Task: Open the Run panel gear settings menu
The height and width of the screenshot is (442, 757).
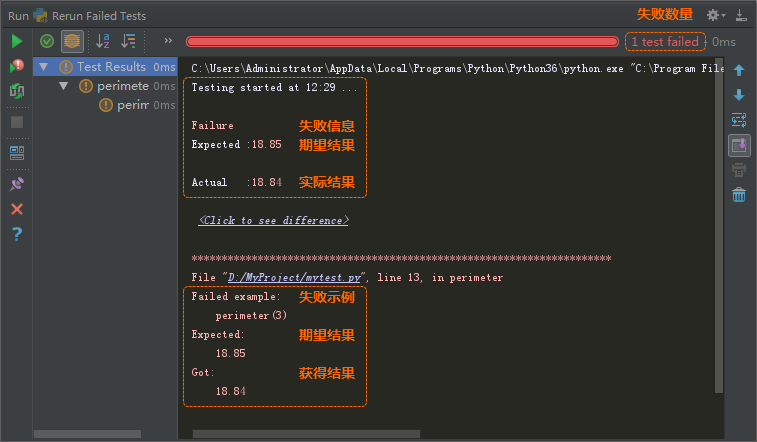Action: point(716,15)
